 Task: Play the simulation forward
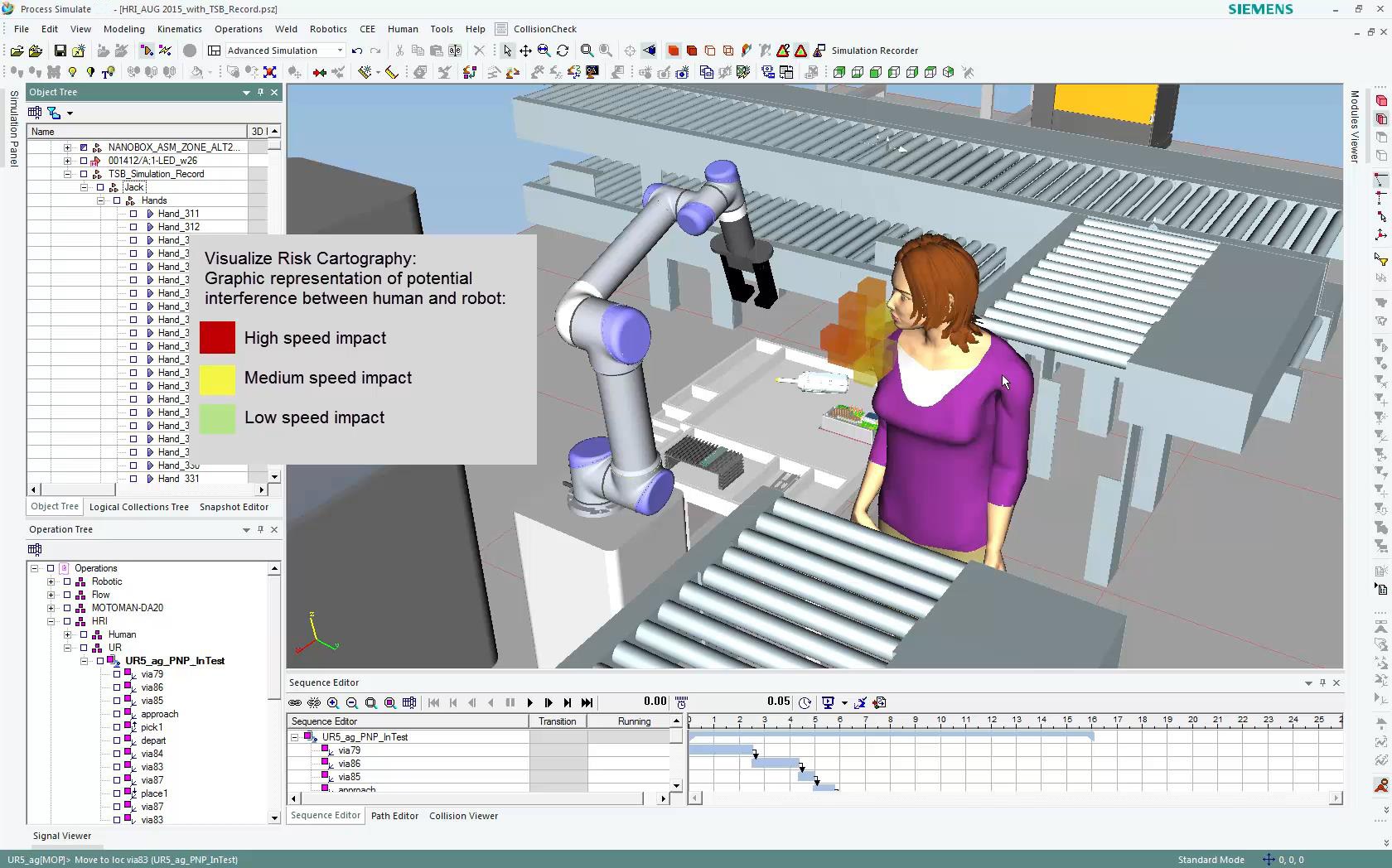click(529, 702)
